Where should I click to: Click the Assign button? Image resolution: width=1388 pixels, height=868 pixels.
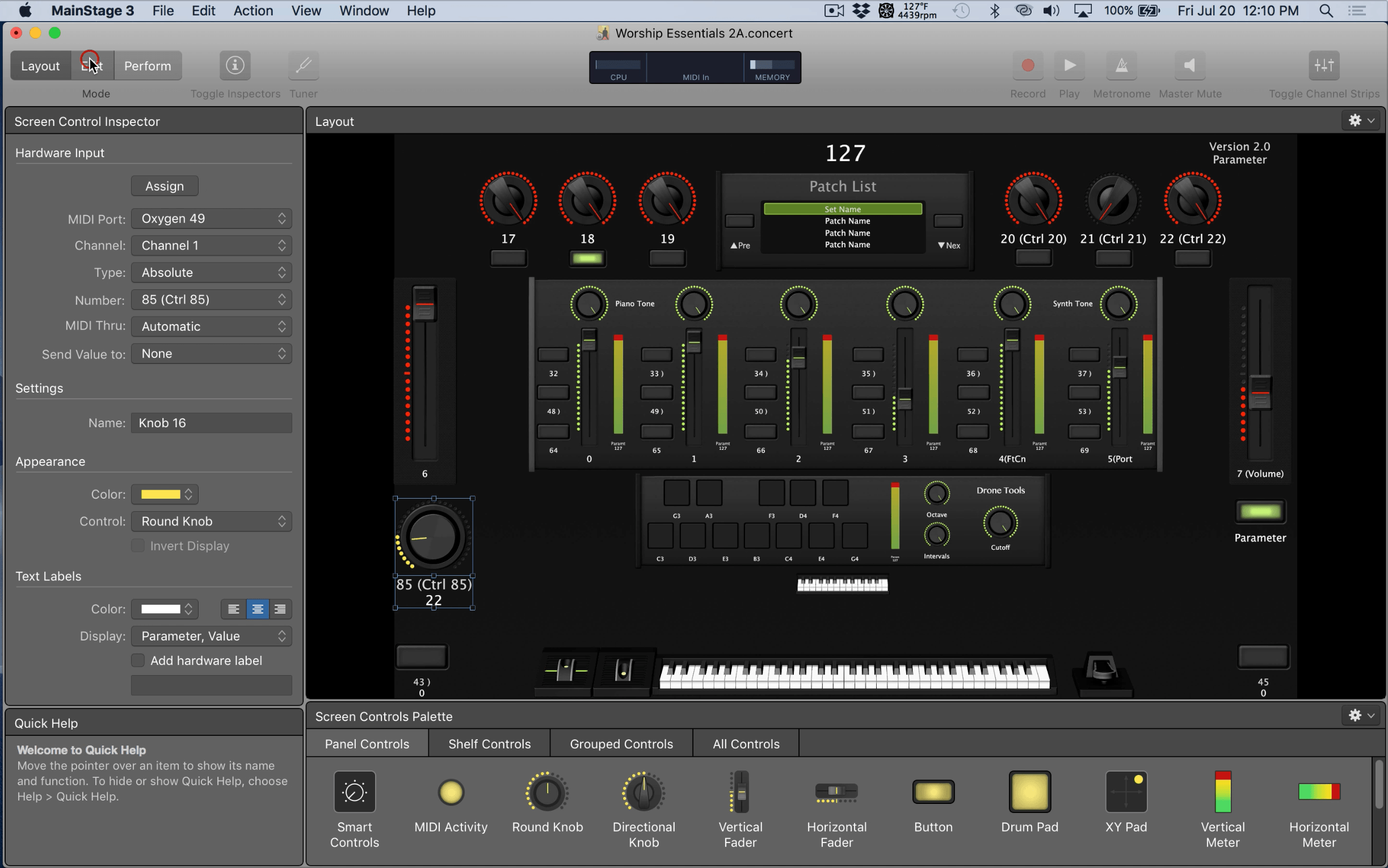point(164,186)
